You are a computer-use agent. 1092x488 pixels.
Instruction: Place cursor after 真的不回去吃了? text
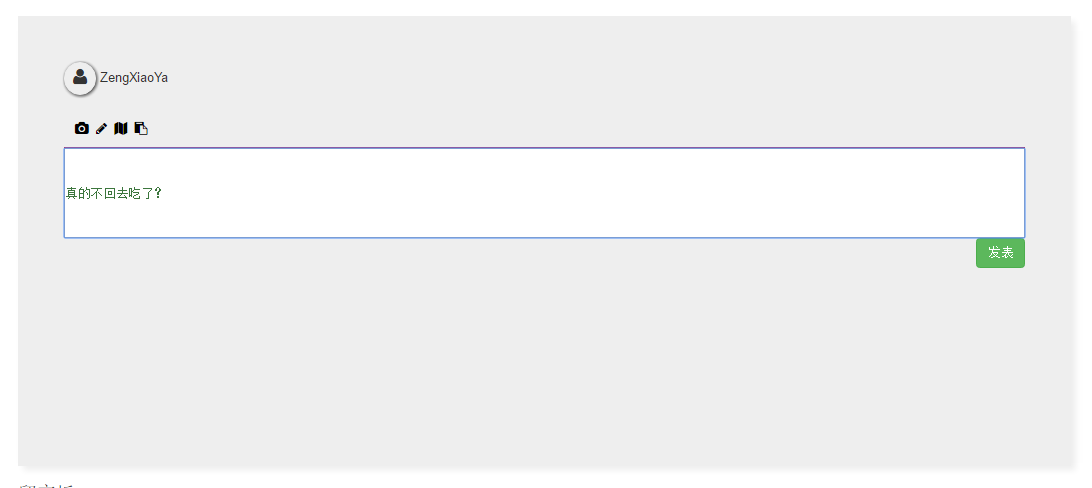pos(163,193)
